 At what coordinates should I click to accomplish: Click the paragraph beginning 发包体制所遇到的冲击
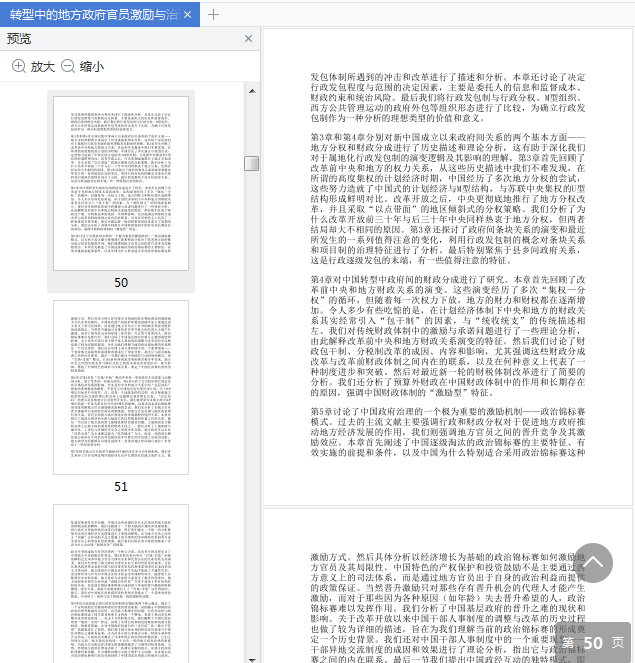448,98
